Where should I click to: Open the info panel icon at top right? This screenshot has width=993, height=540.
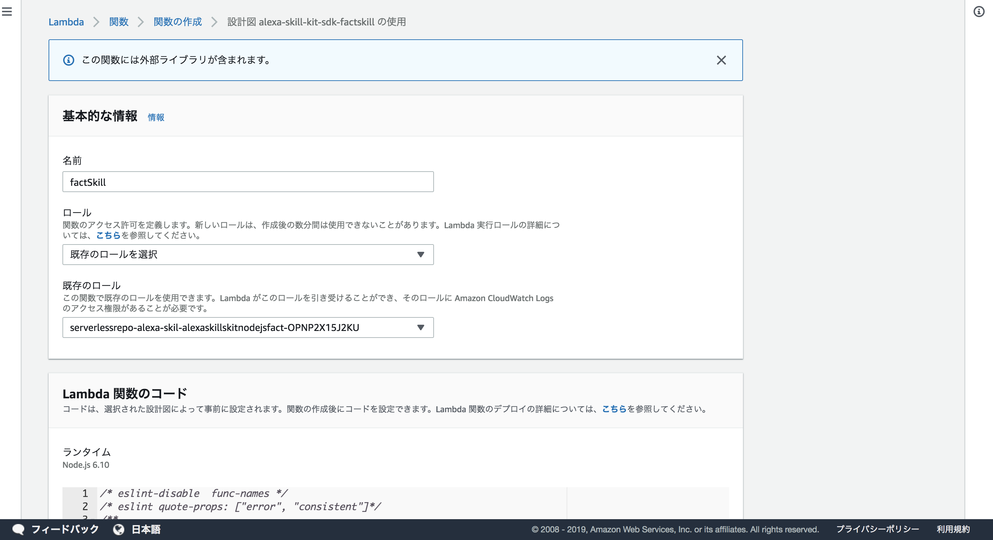click(979, 12)
